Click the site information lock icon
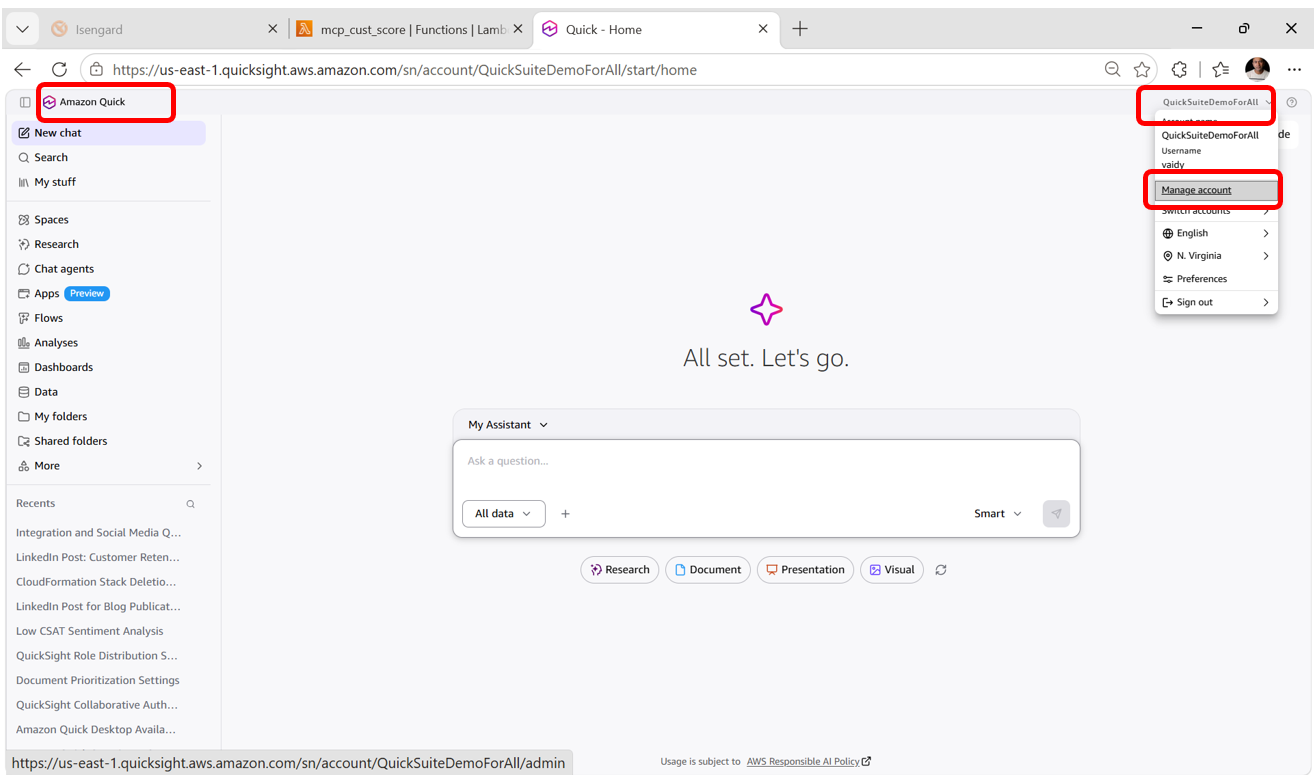Image resolution: width=1314 pixels, height=775 pixels. (96, 70)
